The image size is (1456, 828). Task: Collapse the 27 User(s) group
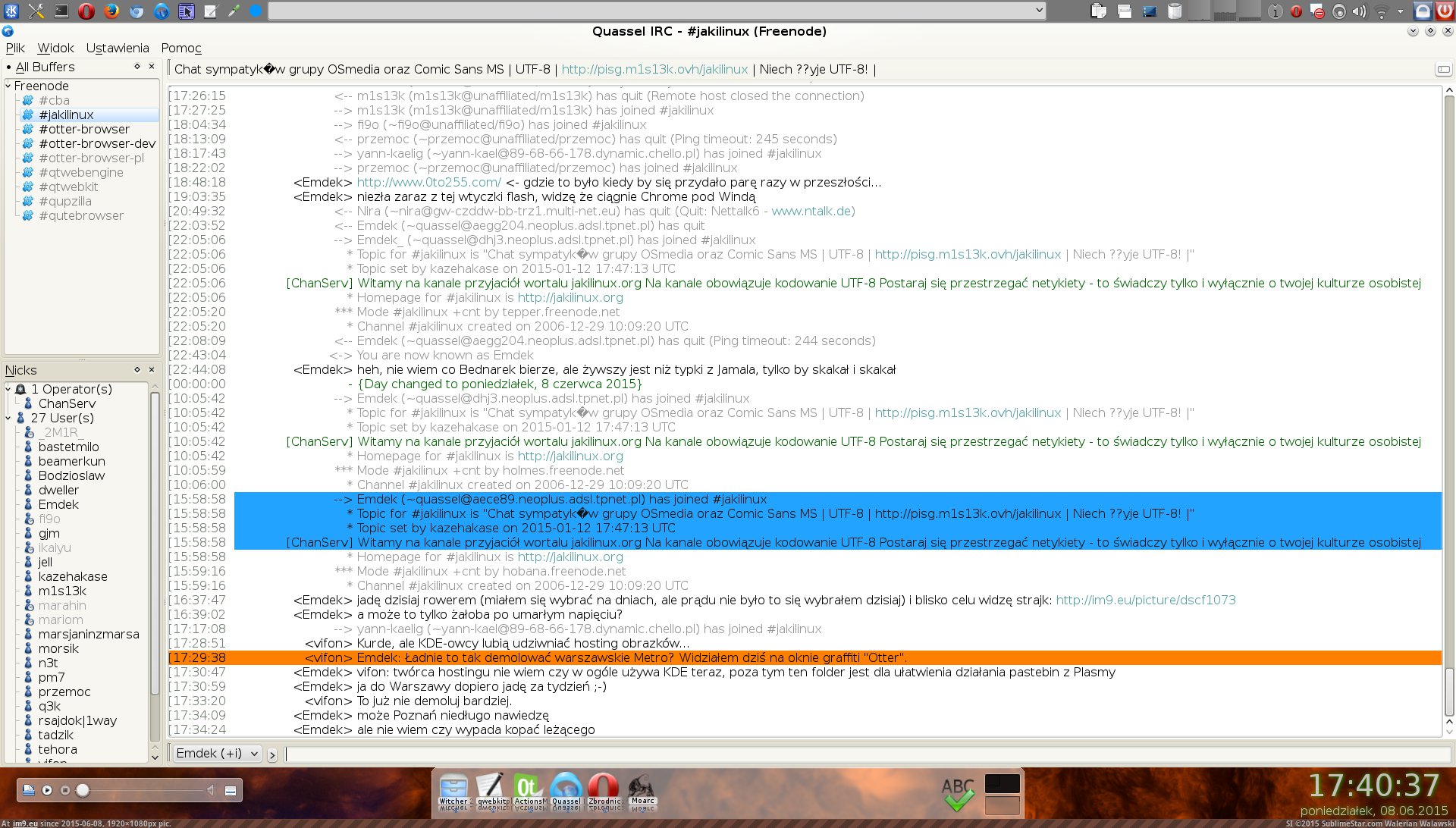click(8, 418)
